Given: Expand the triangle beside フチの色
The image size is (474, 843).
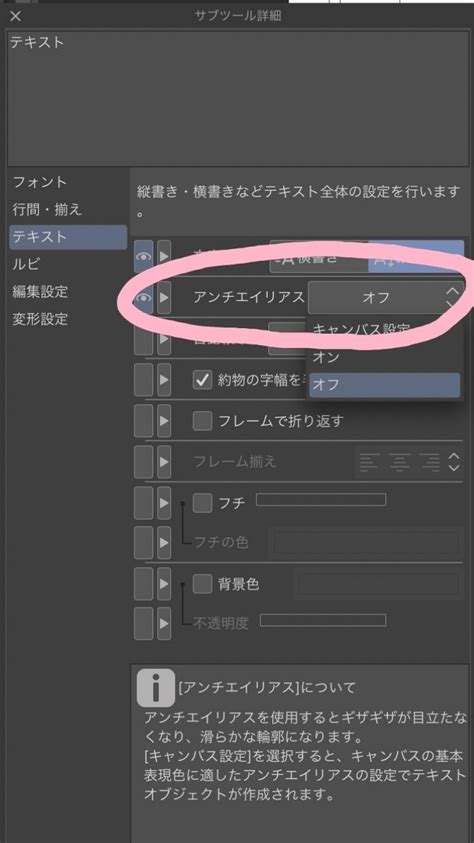Looking at the screenshot, I should coord(164,542).
